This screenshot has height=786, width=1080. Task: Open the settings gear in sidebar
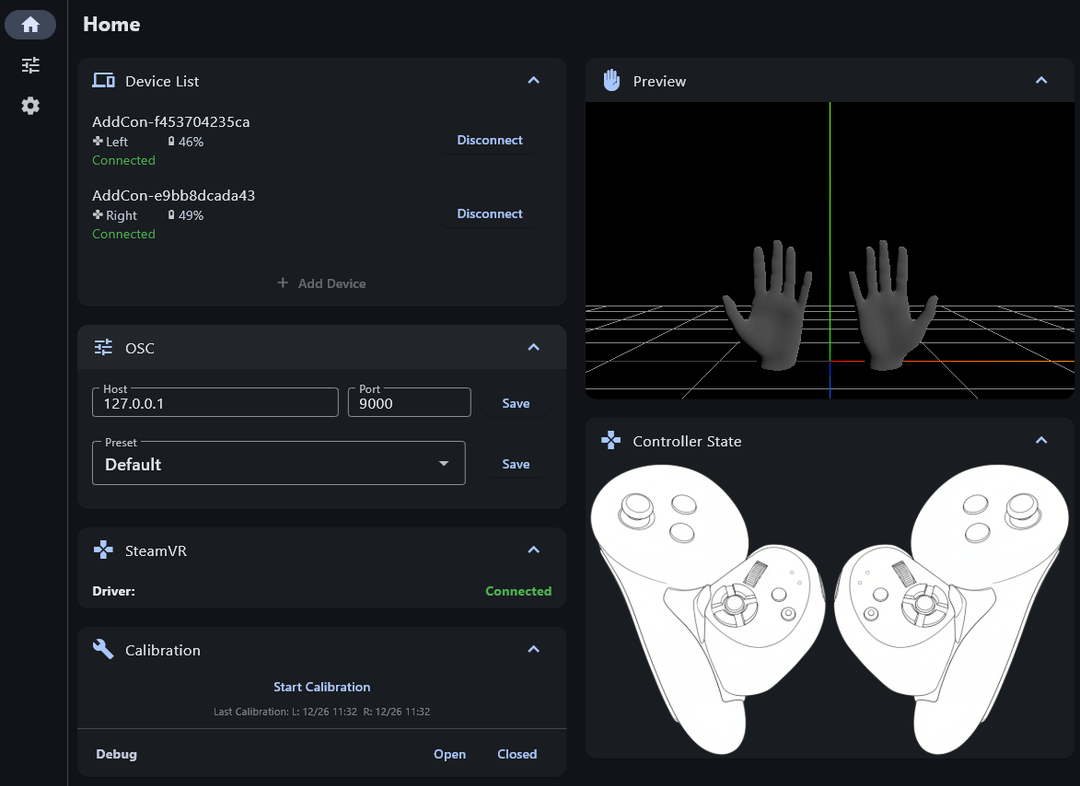tap(30, 105)
